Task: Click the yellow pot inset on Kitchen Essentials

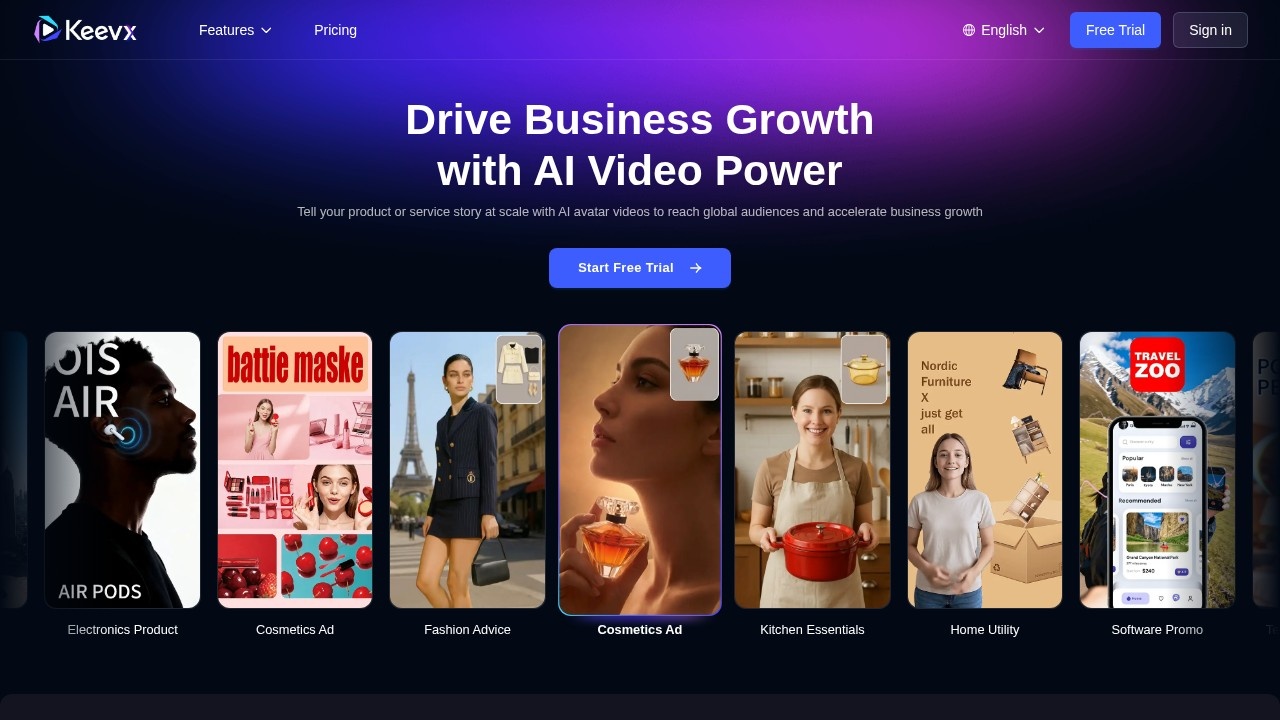Action: coord(864,369)
